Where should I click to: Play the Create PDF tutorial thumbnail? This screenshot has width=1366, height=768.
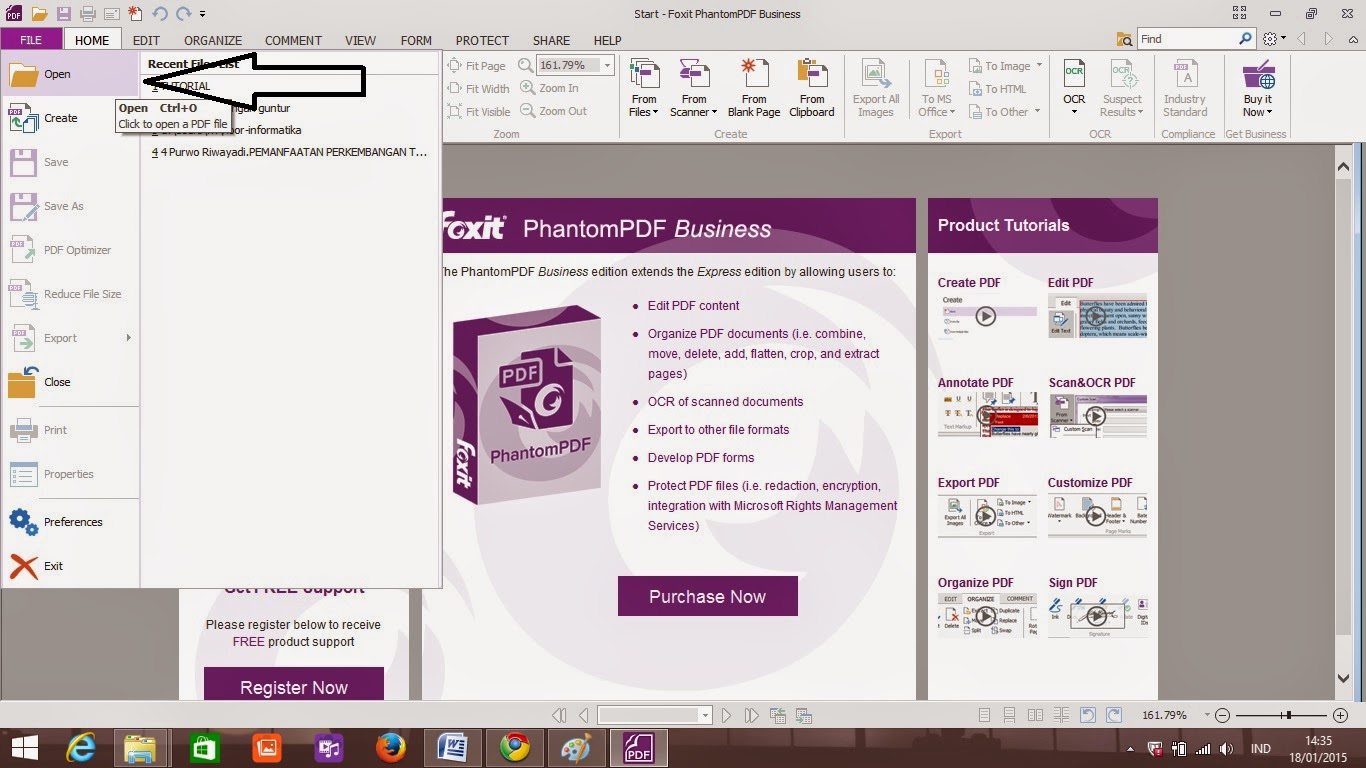987,316
